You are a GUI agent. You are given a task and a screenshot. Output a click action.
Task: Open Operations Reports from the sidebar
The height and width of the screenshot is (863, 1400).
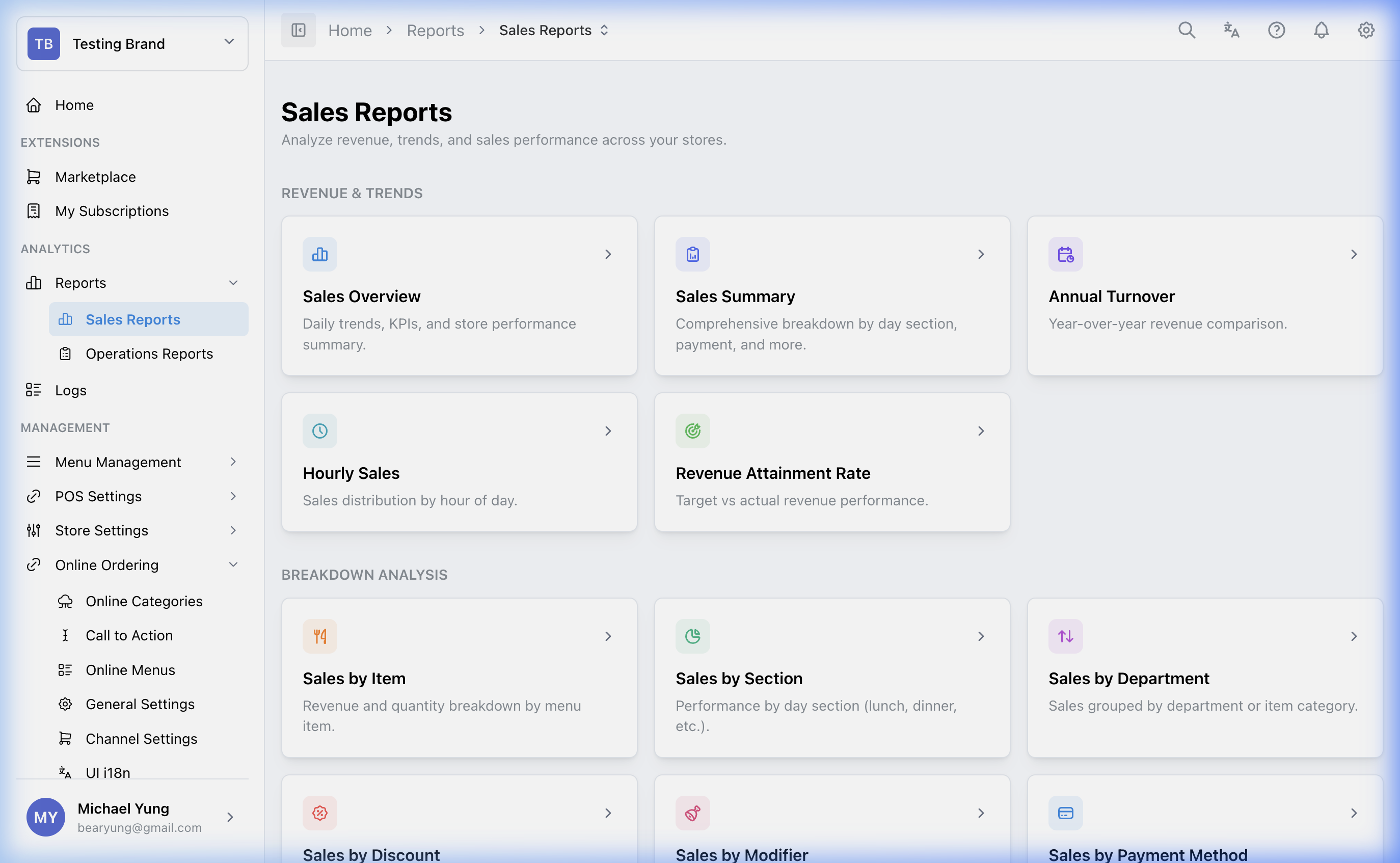pos(150,354)
